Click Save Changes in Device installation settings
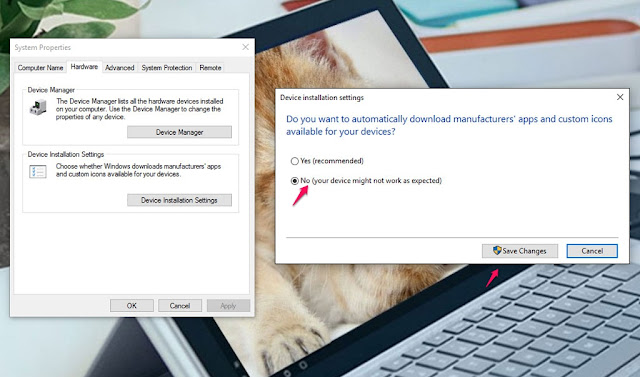 pyautogui.click(x=520, y=251)
